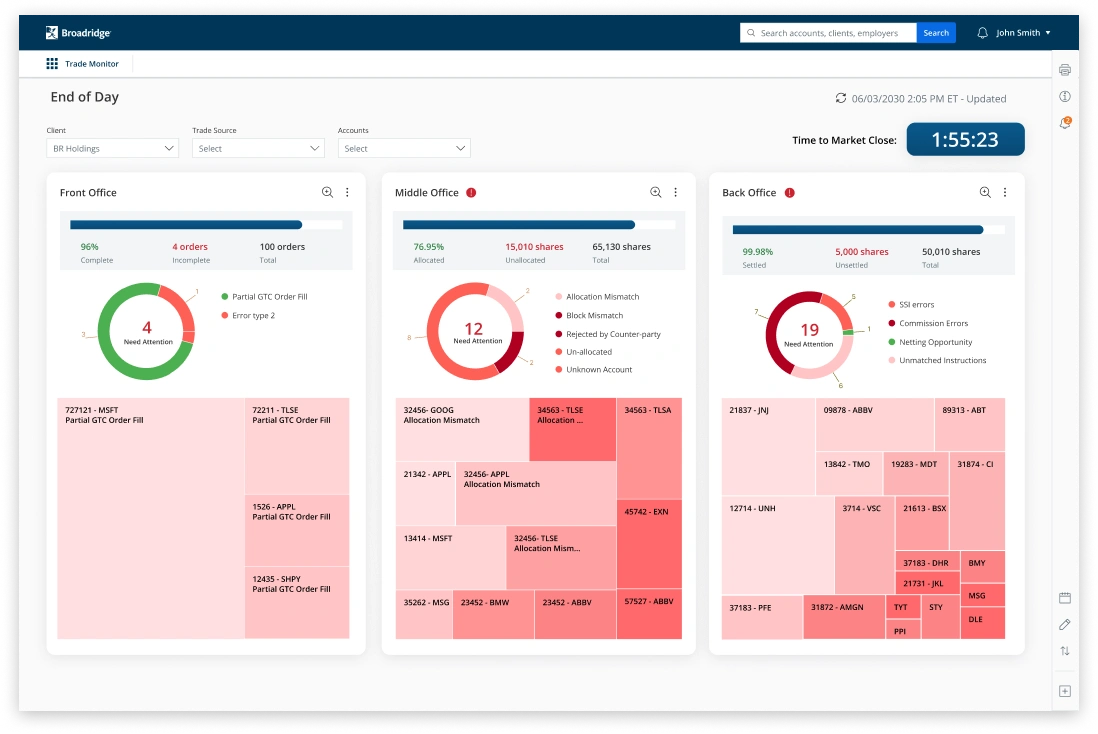Select the printer icon in the right sidebar
This screenshot has width=1098, height=734.
point(1064,69)
